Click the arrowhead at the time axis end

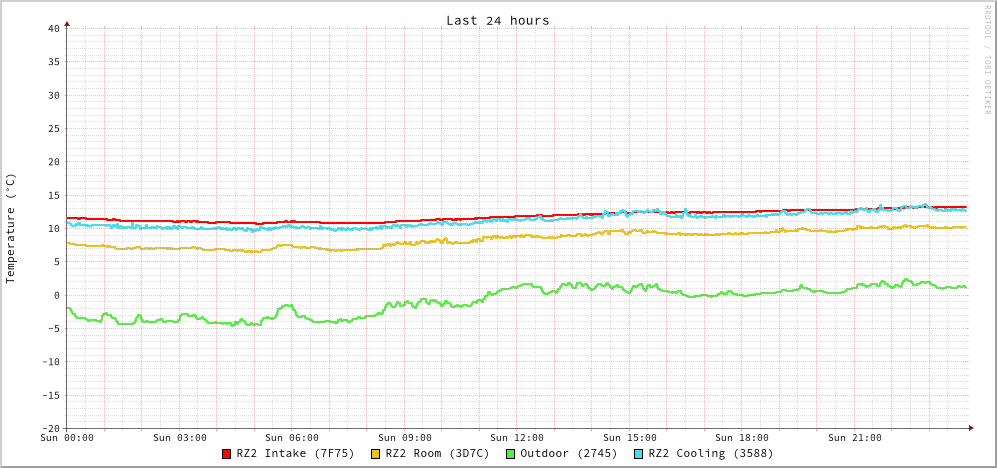[970, 428]
